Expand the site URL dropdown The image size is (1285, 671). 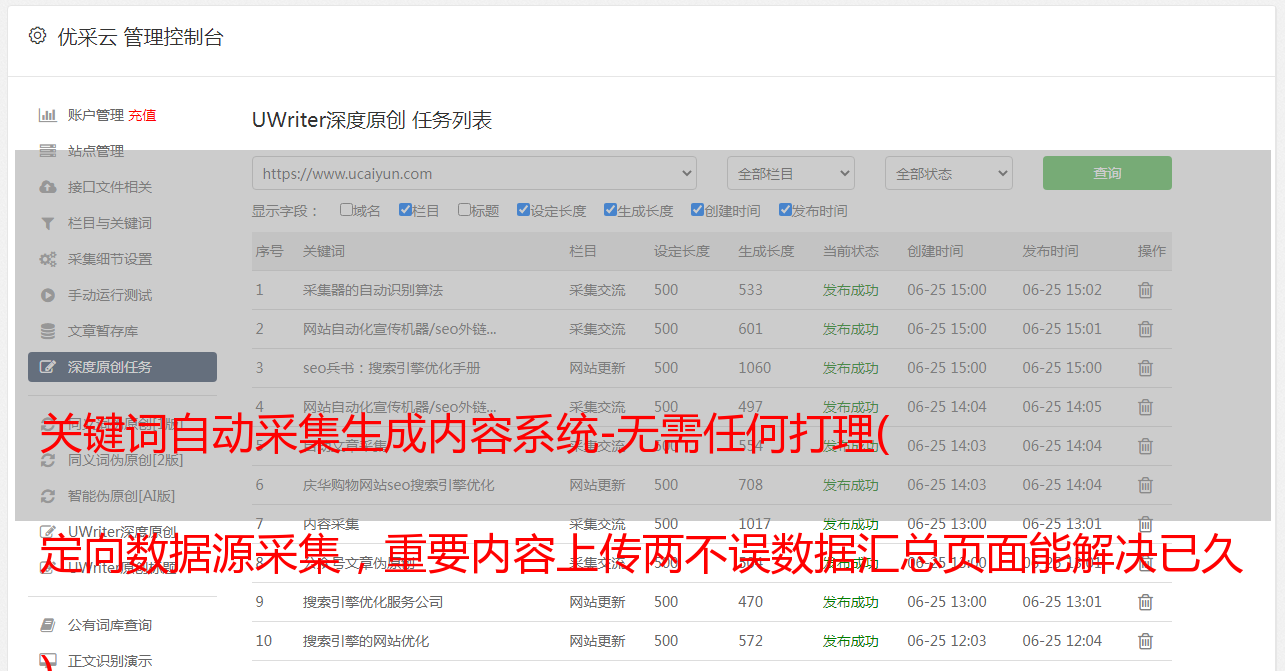[474, 173]
